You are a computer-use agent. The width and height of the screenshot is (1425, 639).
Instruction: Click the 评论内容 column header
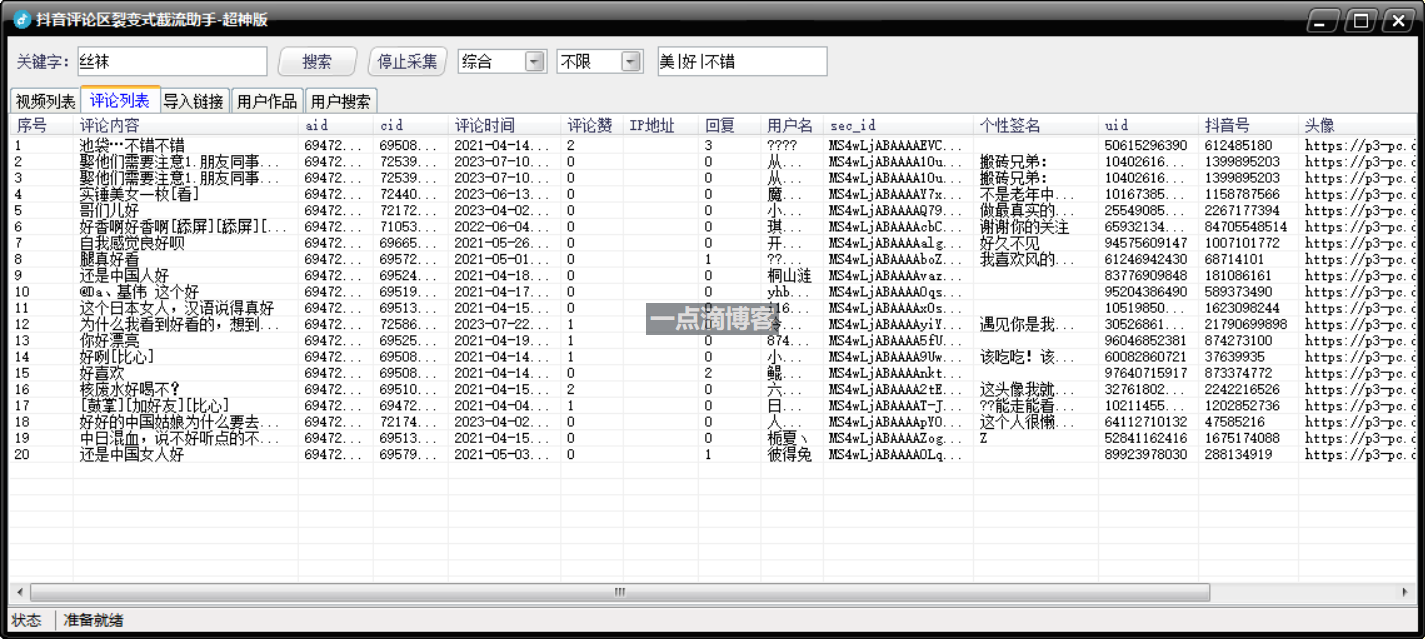[x=185, y=125]
